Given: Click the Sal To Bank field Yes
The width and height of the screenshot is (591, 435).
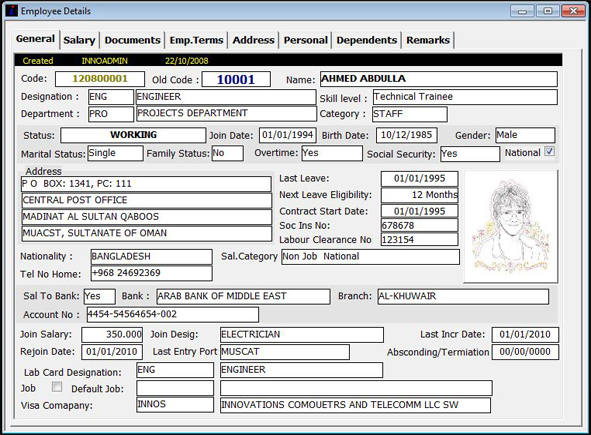Looking at the screenshot, I should tap(100, 297).
